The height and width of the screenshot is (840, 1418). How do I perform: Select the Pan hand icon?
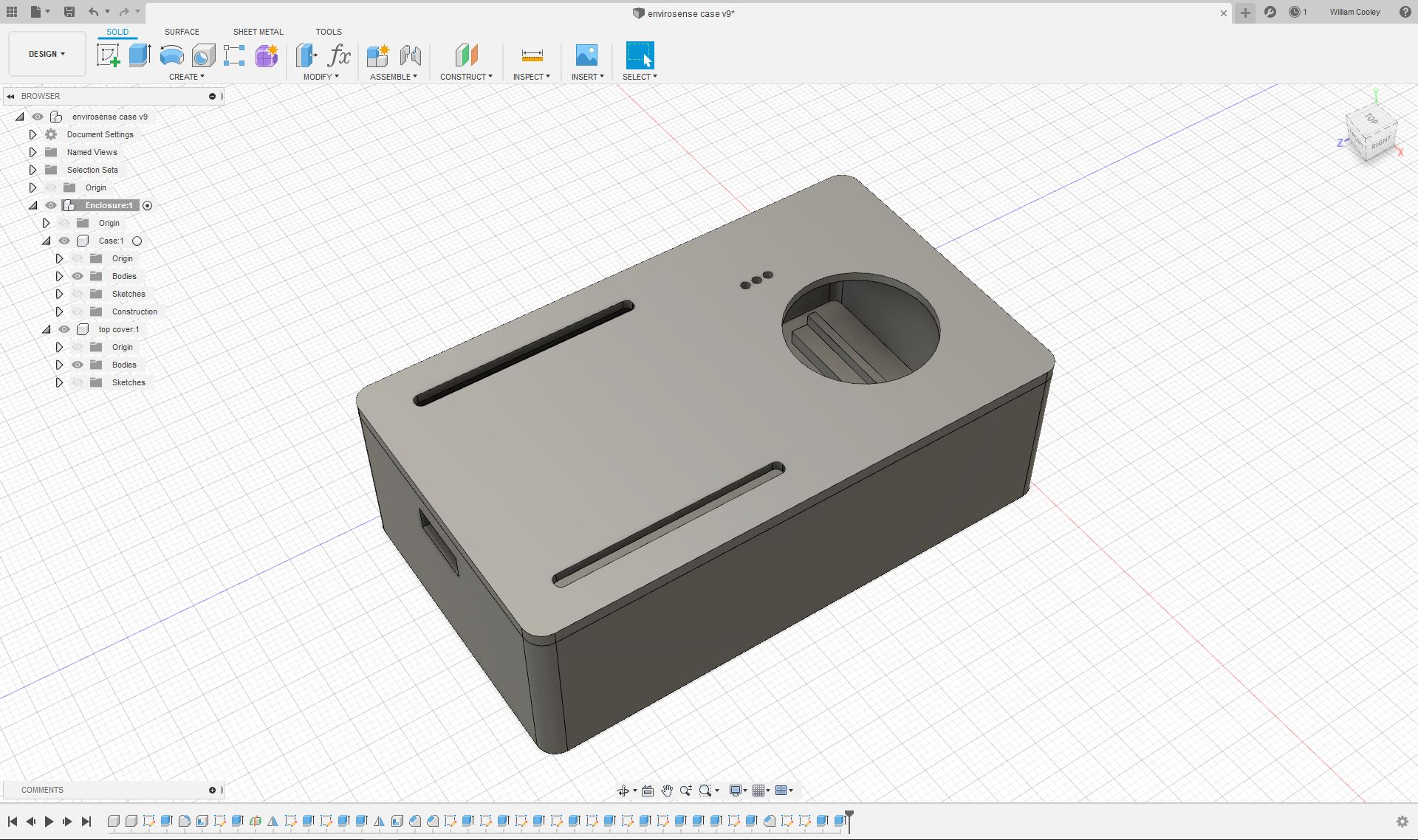pos(667,791)
